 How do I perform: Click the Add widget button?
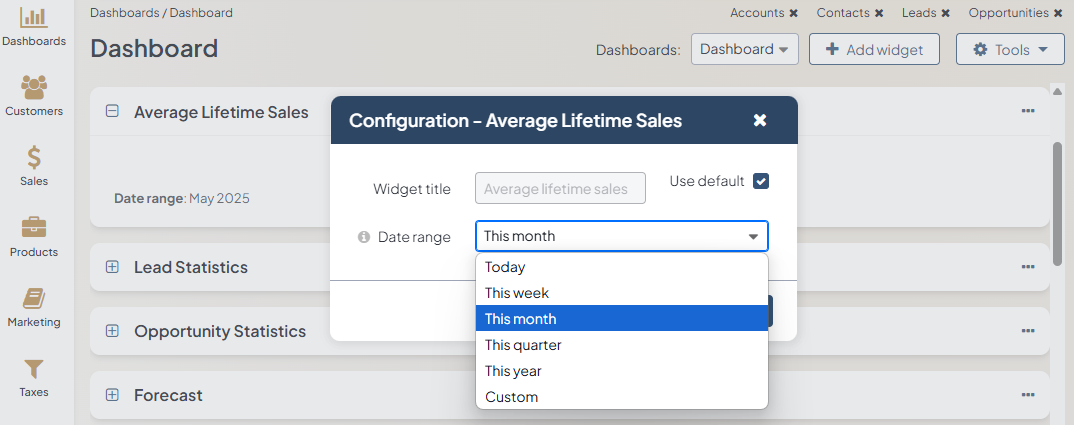[874, 49]
